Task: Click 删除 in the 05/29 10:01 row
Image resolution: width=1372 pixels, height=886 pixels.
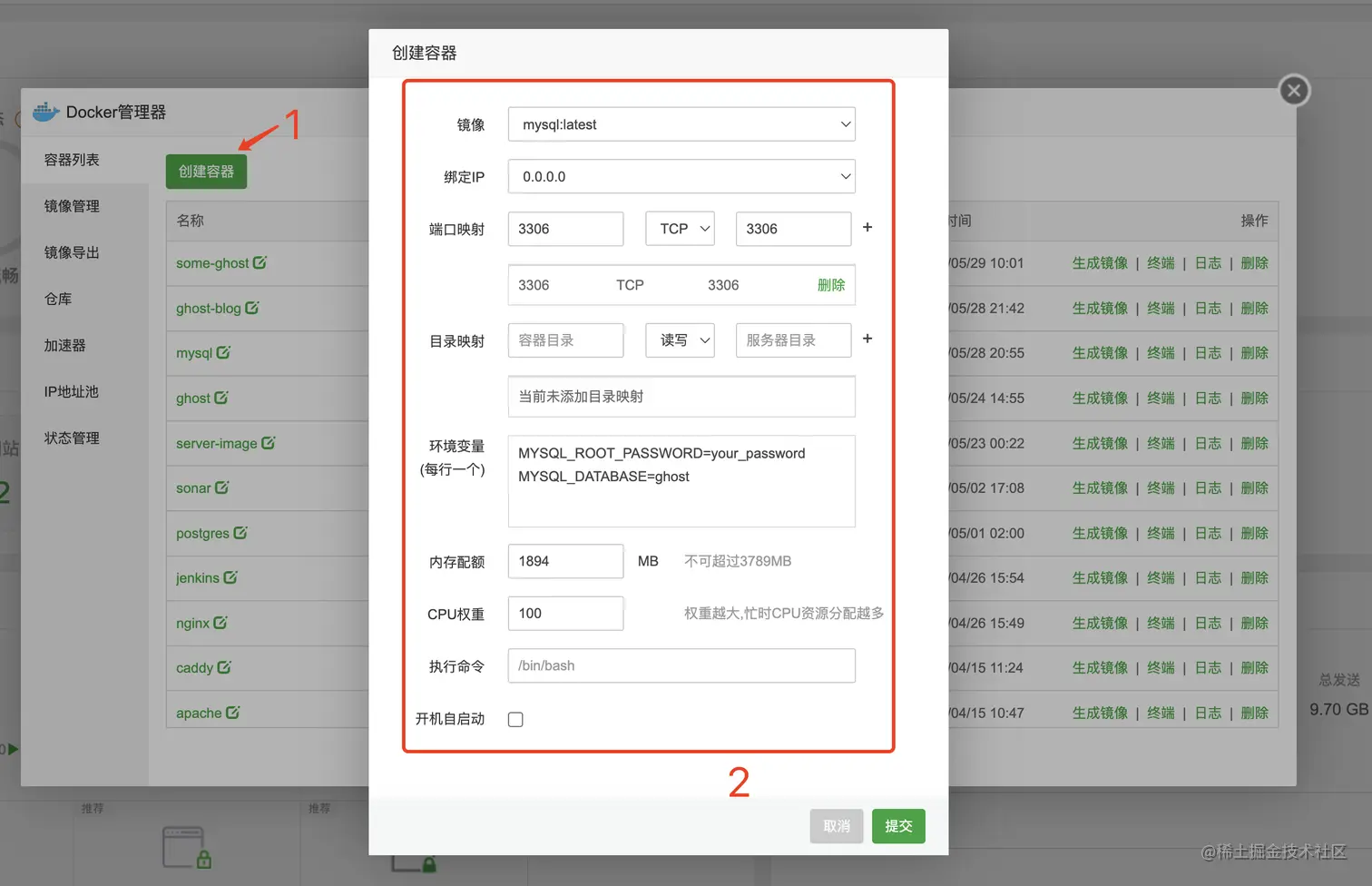Action: 1254,263
